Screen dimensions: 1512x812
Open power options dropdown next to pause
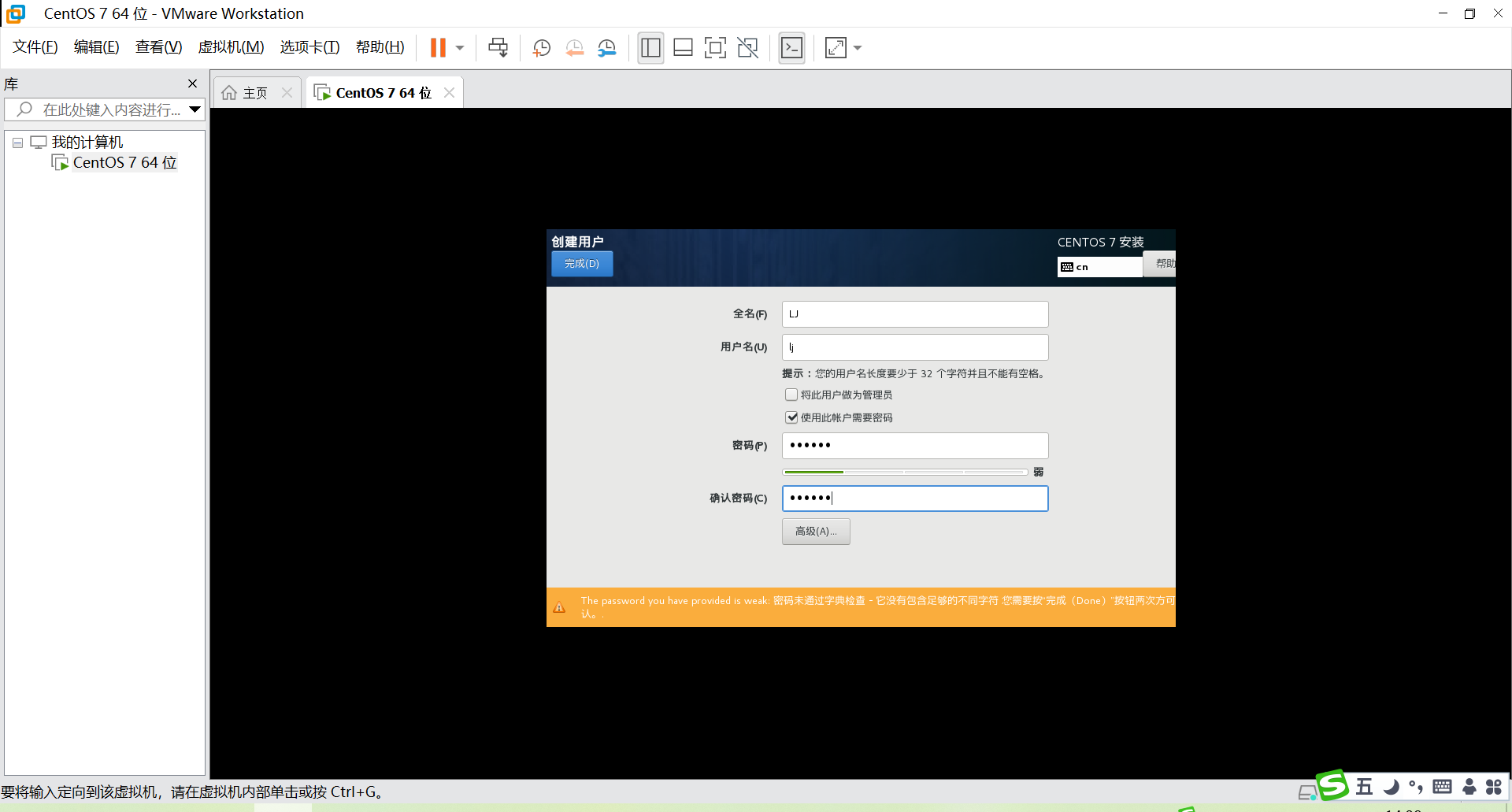[x=460, y=48]
